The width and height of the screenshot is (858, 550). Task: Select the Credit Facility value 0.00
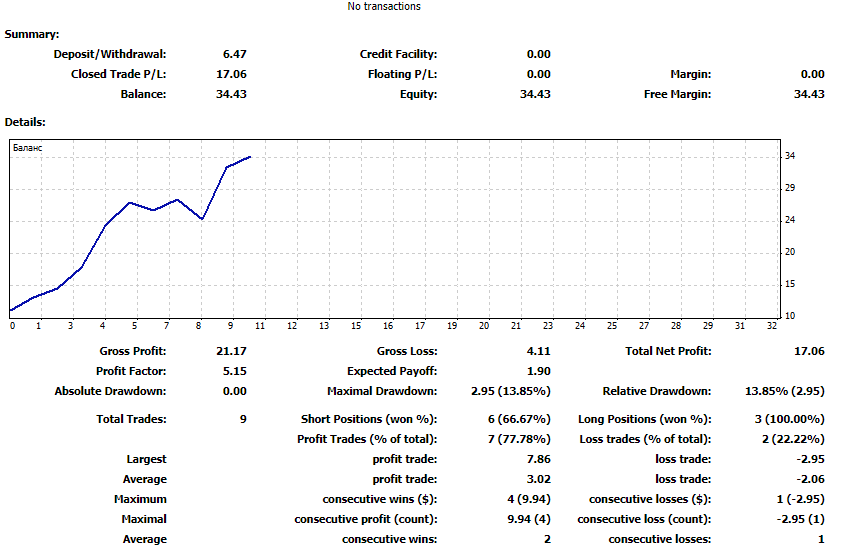[x=538, y=54]
